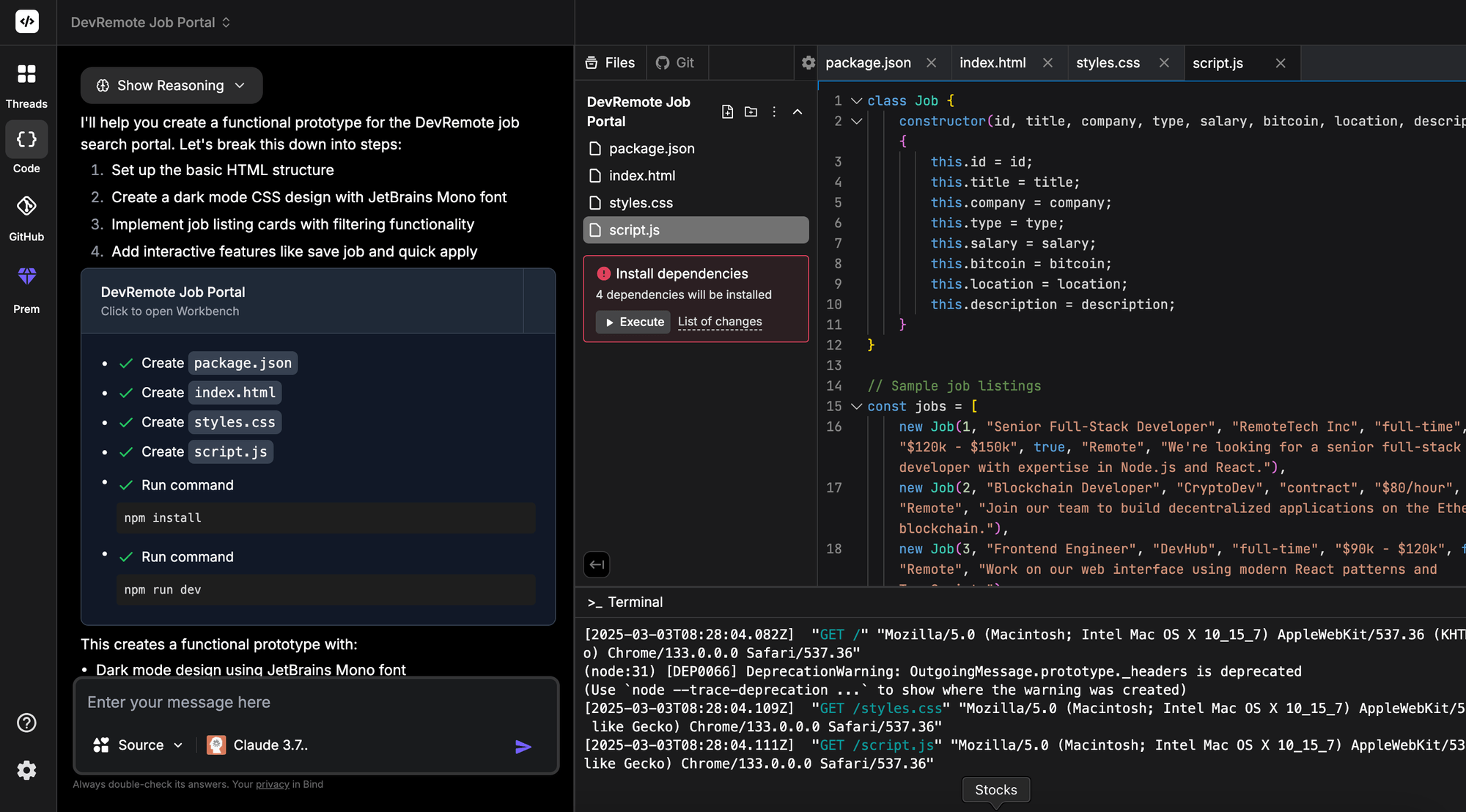Open the help question mark icon
1466x812 pixels.
(x=26, y=723)
